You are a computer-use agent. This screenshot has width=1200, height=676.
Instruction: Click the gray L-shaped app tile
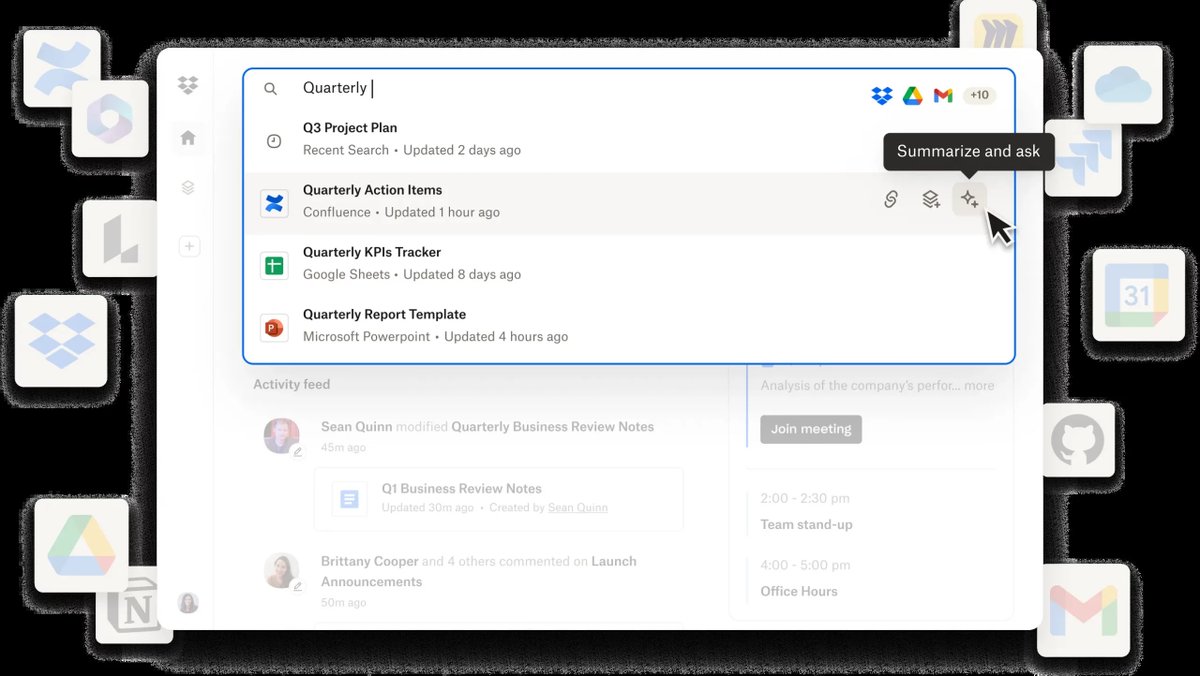coord(121,239)
